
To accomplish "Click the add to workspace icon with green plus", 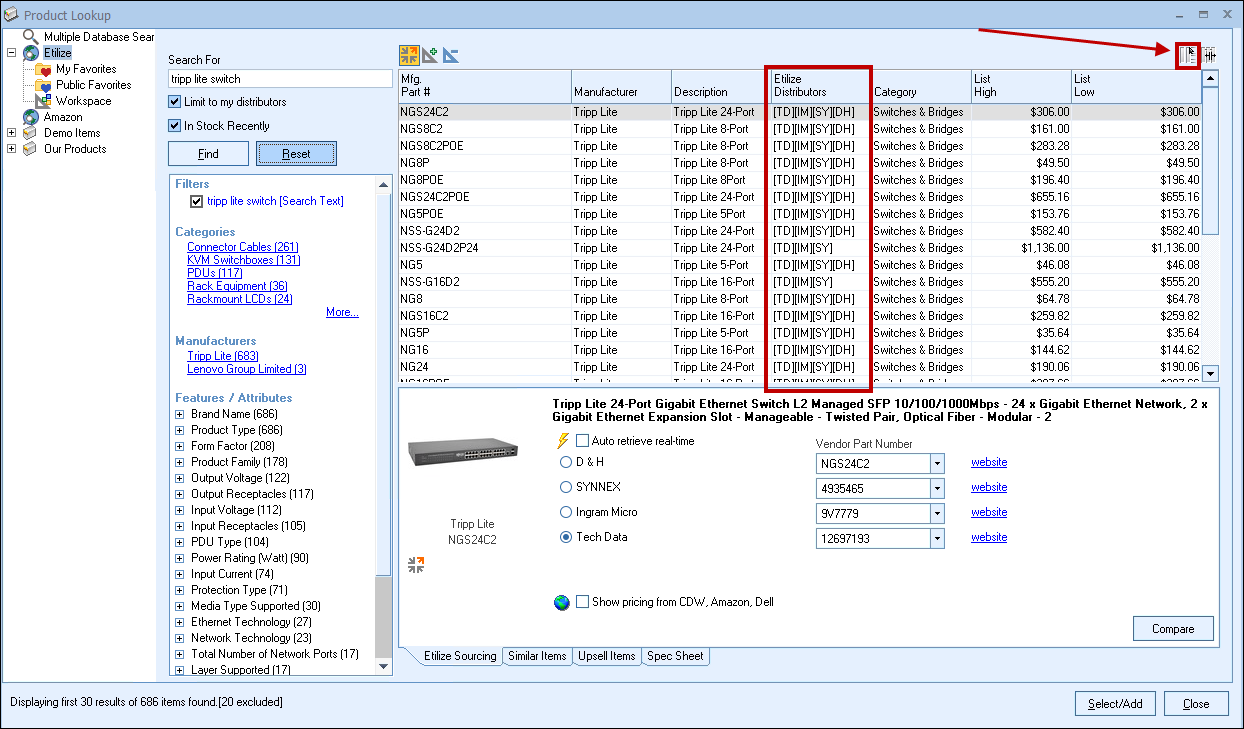I will [x=430, y=55].
